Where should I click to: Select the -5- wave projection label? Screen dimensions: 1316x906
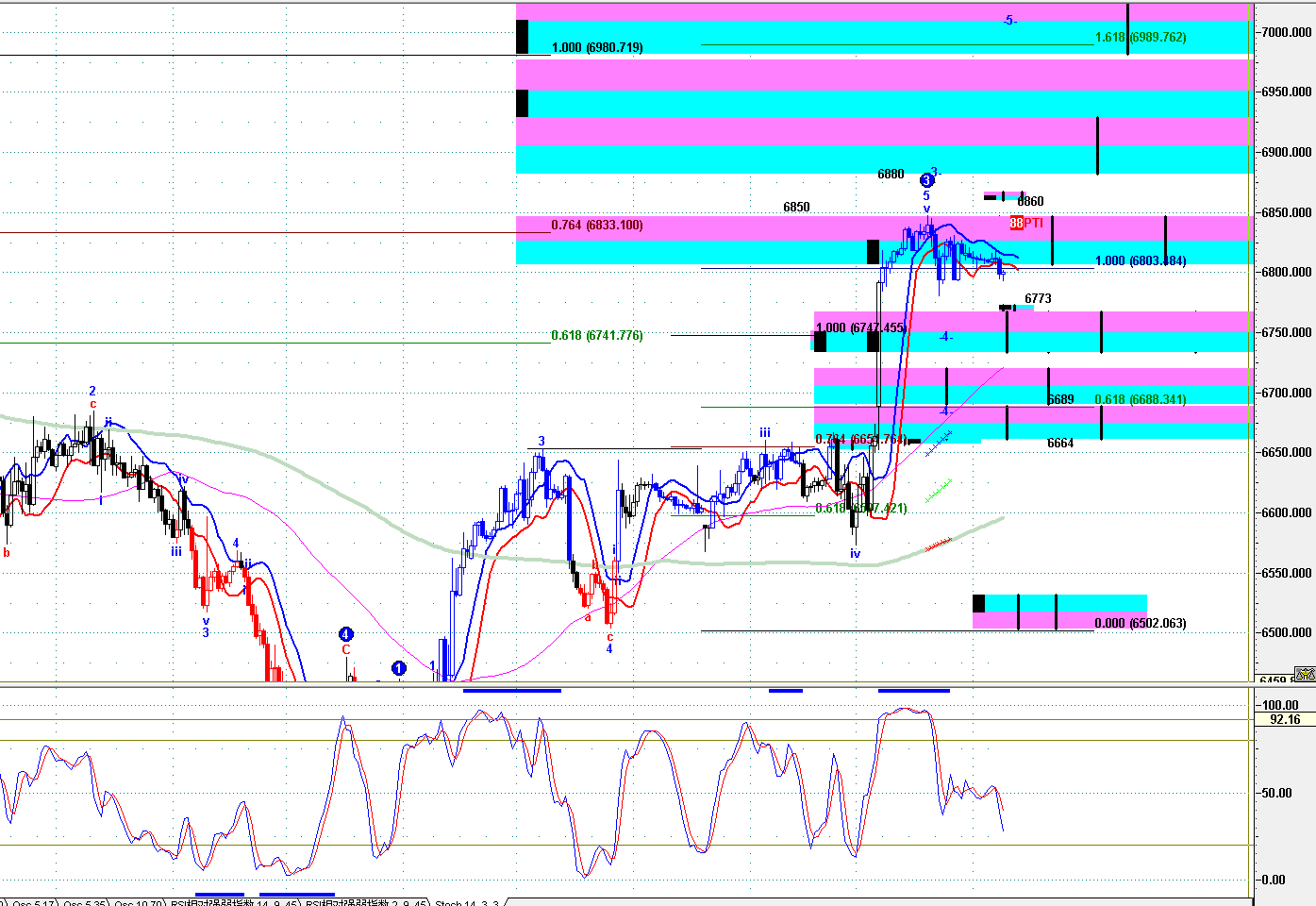point(1009,20)
